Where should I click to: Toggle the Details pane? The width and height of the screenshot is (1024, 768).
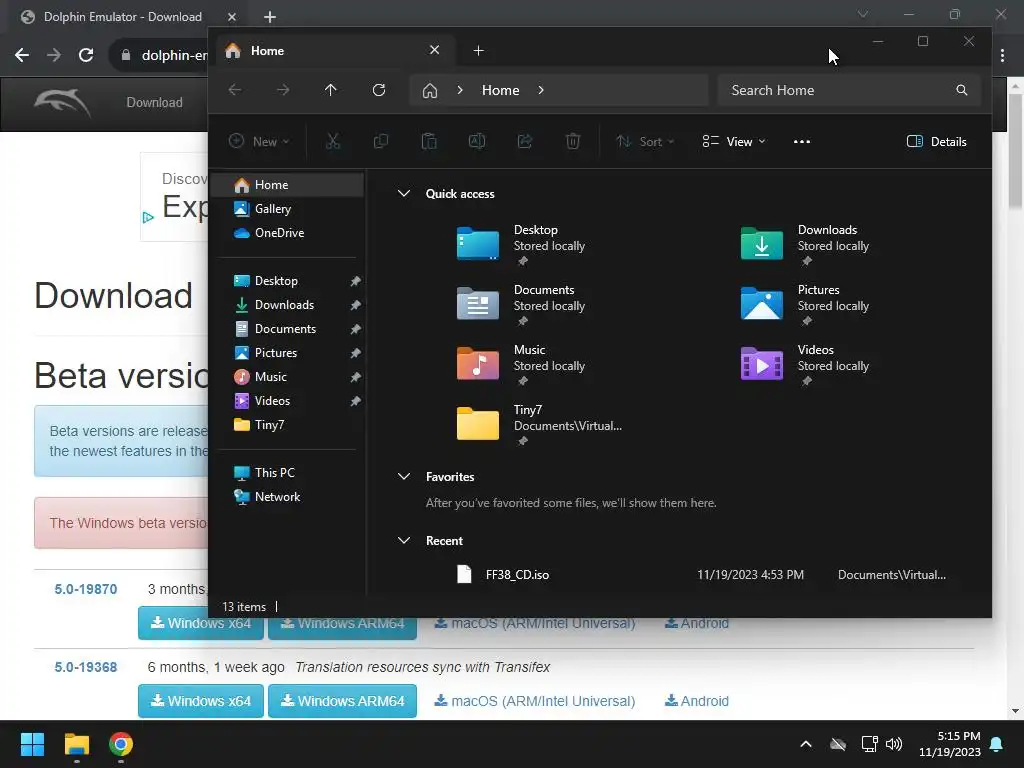pos(936,142)
